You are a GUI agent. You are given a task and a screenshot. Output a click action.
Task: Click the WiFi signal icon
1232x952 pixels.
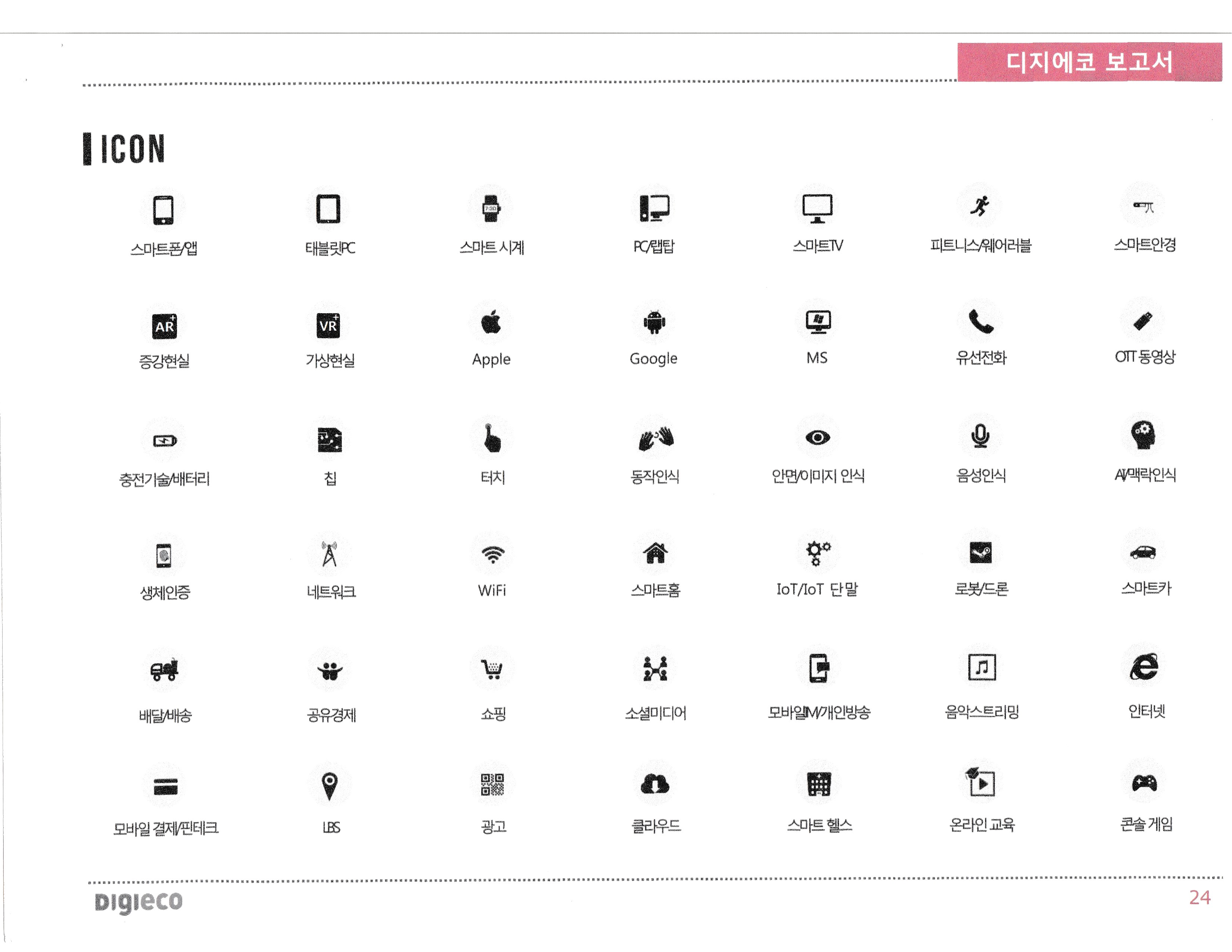(492, 554)
